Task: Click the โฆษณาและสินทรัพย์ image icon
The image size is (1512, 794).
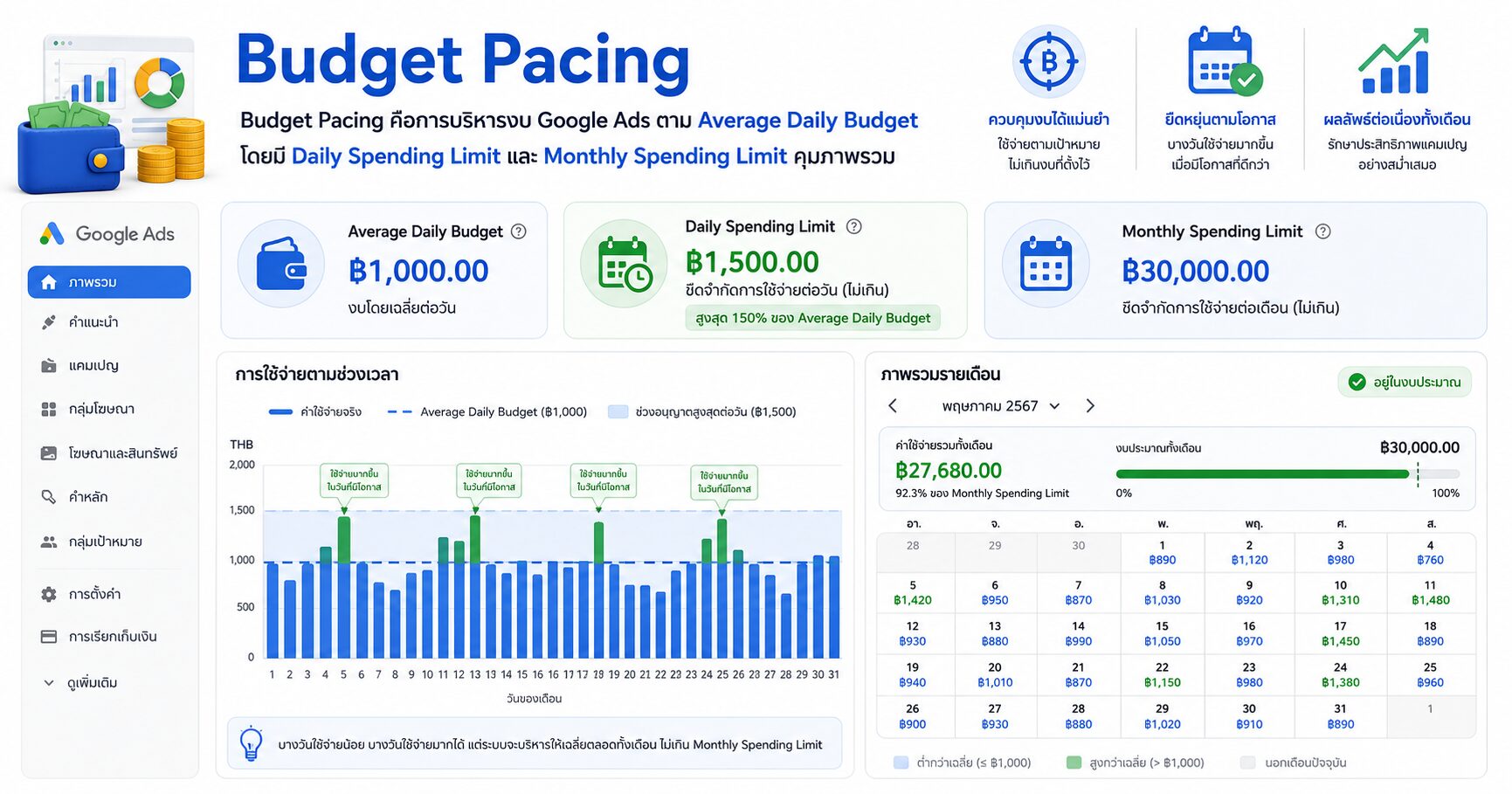Action: click(49, 453)
